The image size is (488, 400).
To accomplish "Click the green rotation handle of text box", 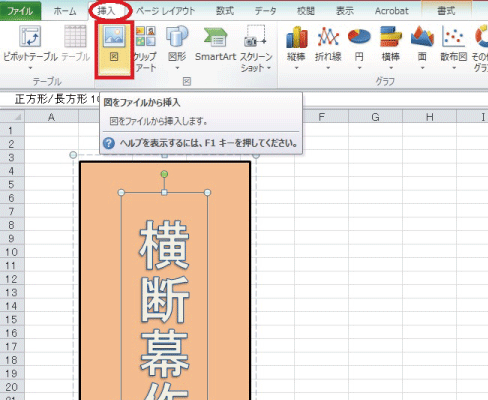I will [x=164, y=174].
